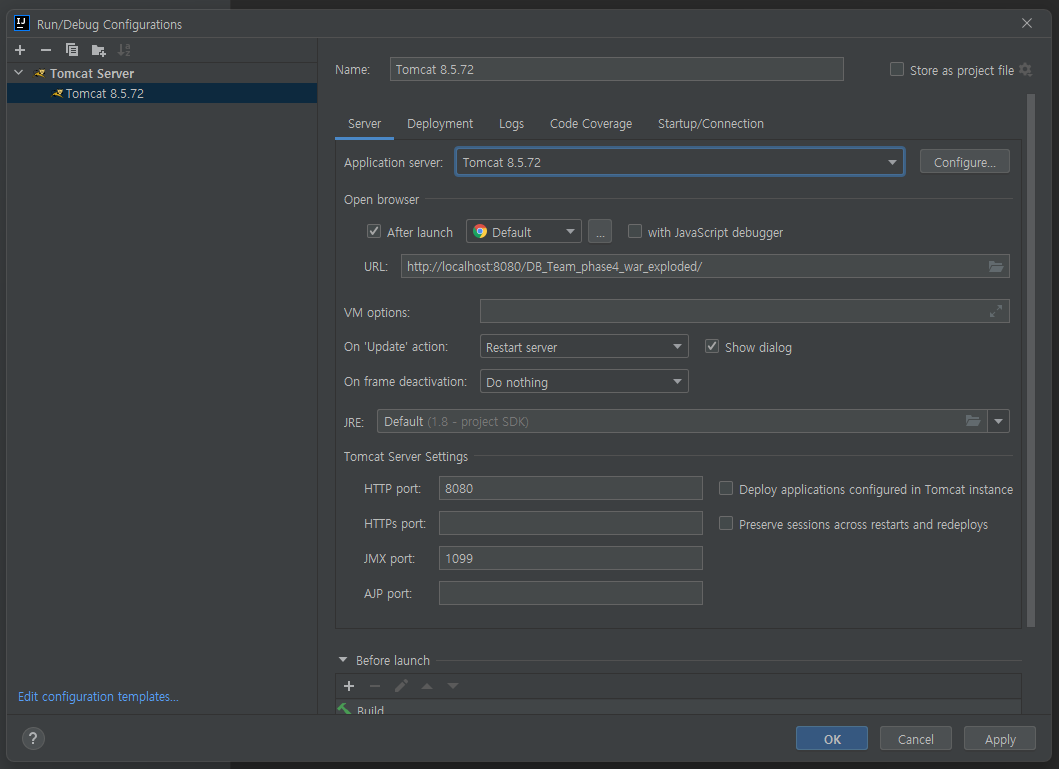Image resolution: width=1059 pixels, height=769 pixels.
Task: Uncheck the After launch option
Action: coord(373,231)
